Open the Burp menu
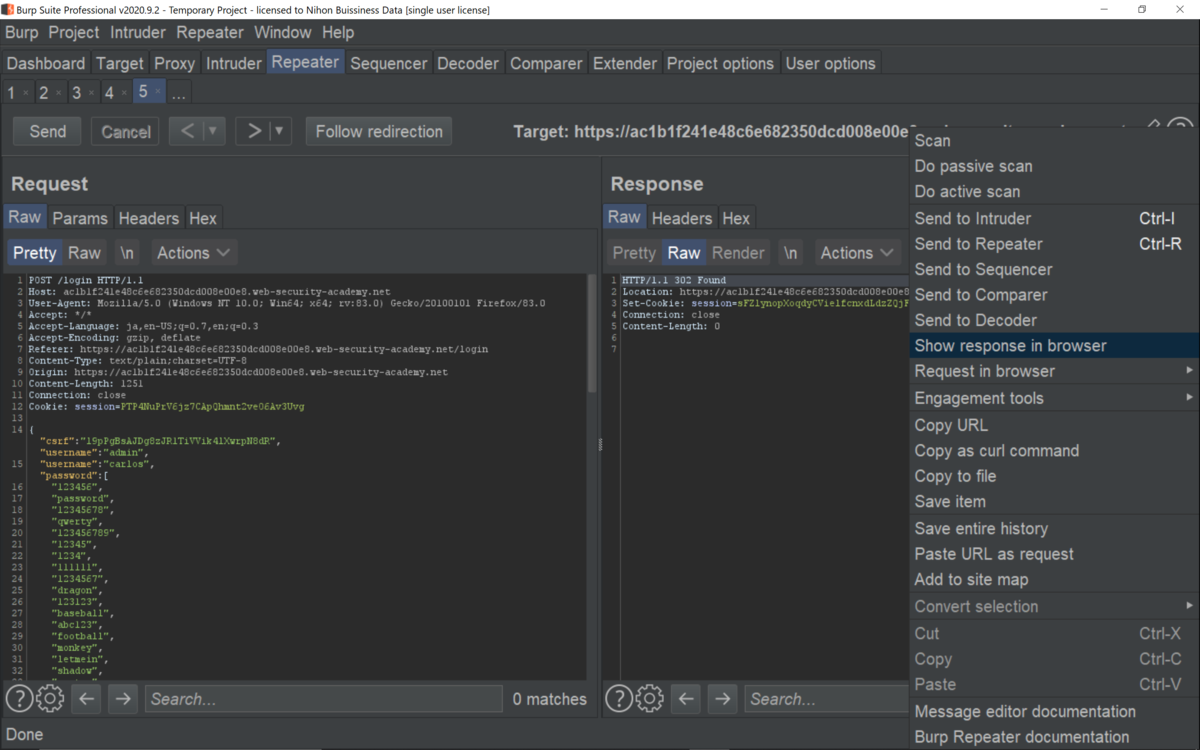The image size is (1200, 750). 22,32
